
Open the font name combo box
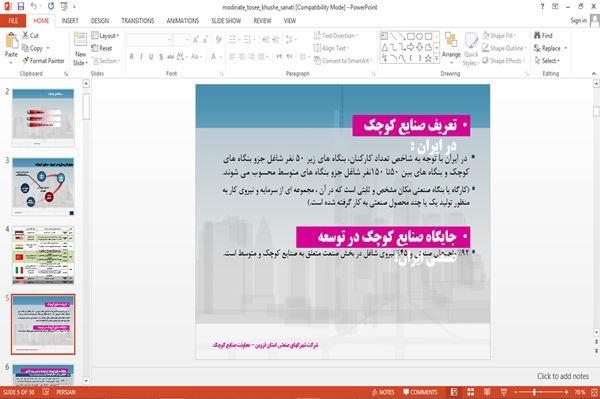pyautogui.click(x=149, y=39)
